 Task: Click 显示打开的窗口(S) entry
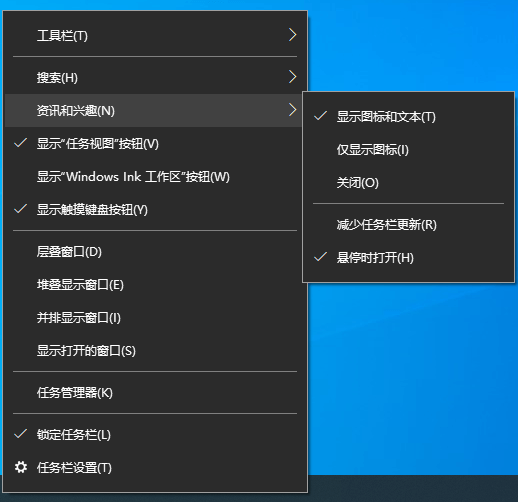[155, 351]
